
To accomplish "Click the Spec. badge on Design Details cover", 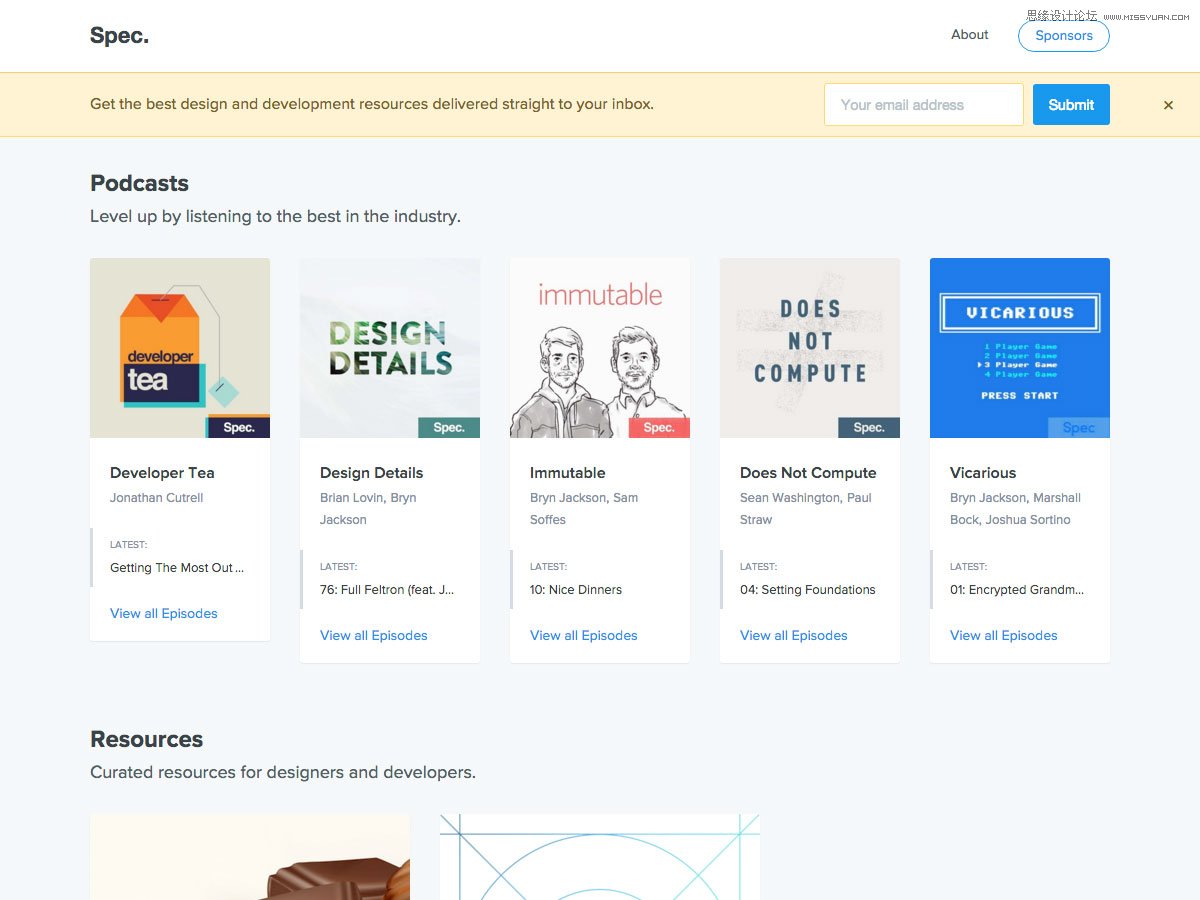I will (449, 427).
